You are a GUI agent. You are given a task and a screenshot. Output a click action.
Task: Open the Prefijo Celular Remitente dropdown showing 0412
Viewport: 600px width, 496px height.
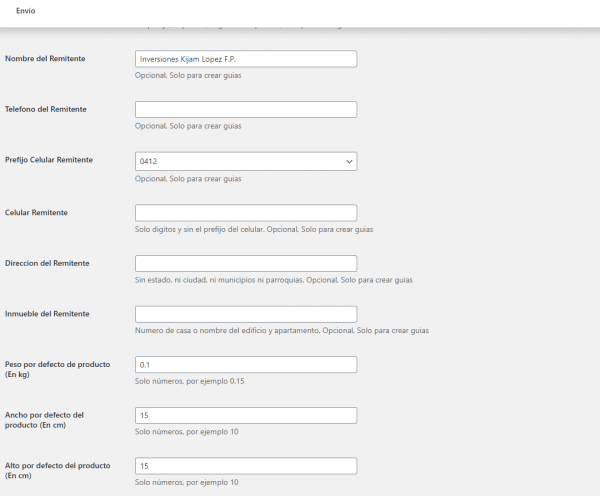click(246, 161)
